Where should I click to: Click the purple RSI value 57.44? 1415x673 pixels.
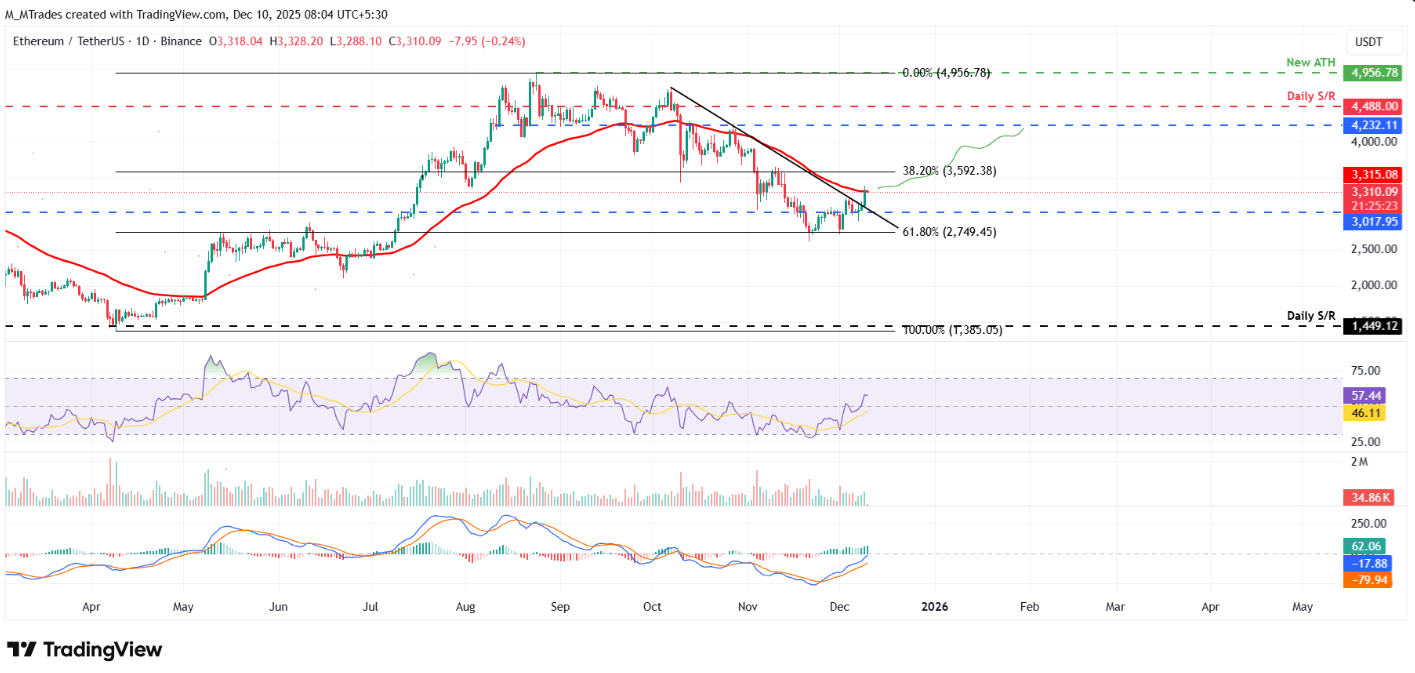1368,396
